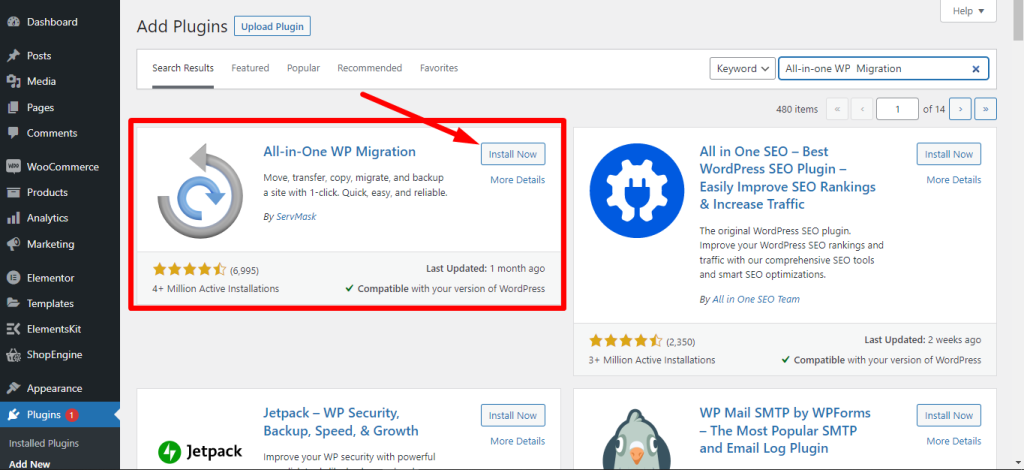The image size is (1024, 470).
Task: Click the Appearance brush icon
Action: pos(13,389)
